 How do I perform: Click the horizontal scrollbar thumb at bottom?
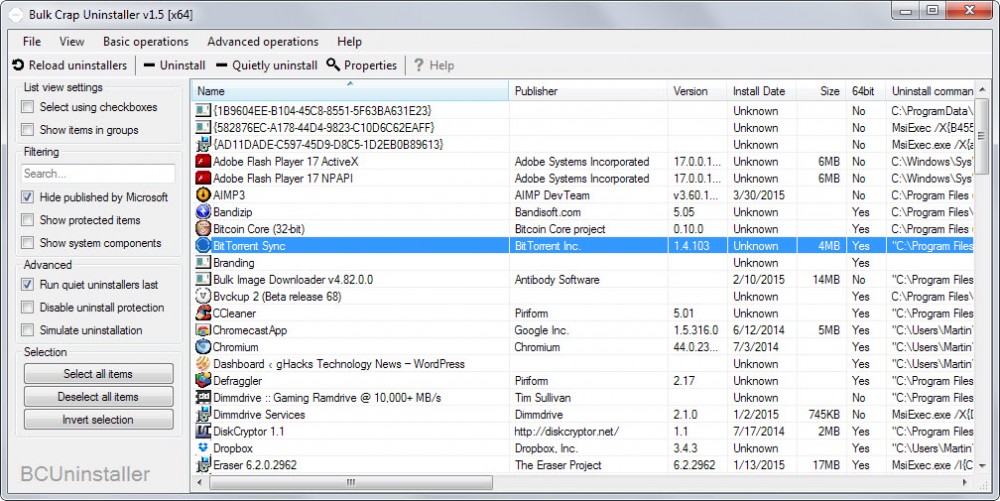pyautogui.click(x=350, y=483)
